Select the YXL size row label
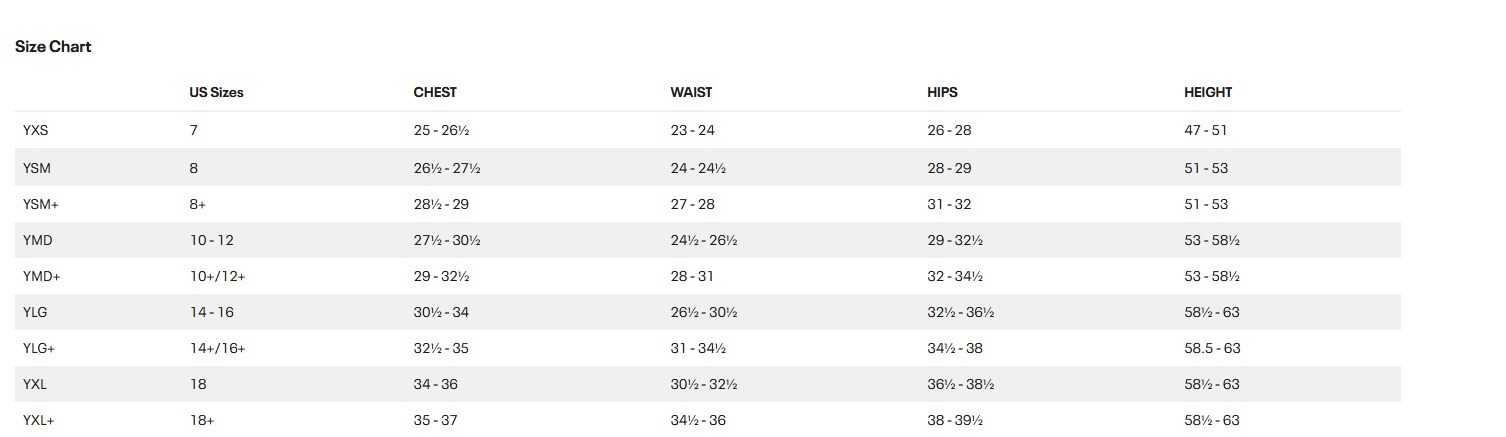Image resolution: width=1506 pixels, height=437 pixels. click(x=36, y=384)
